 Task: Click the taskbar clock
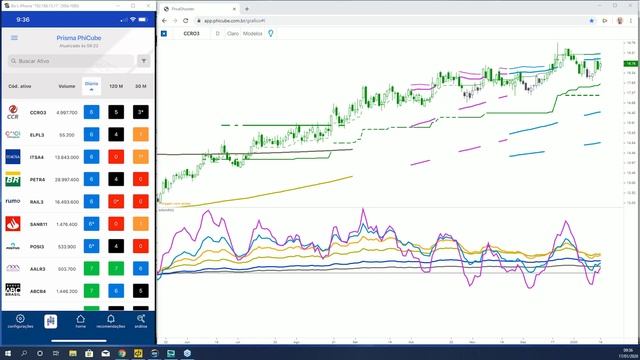pos(629,353)
